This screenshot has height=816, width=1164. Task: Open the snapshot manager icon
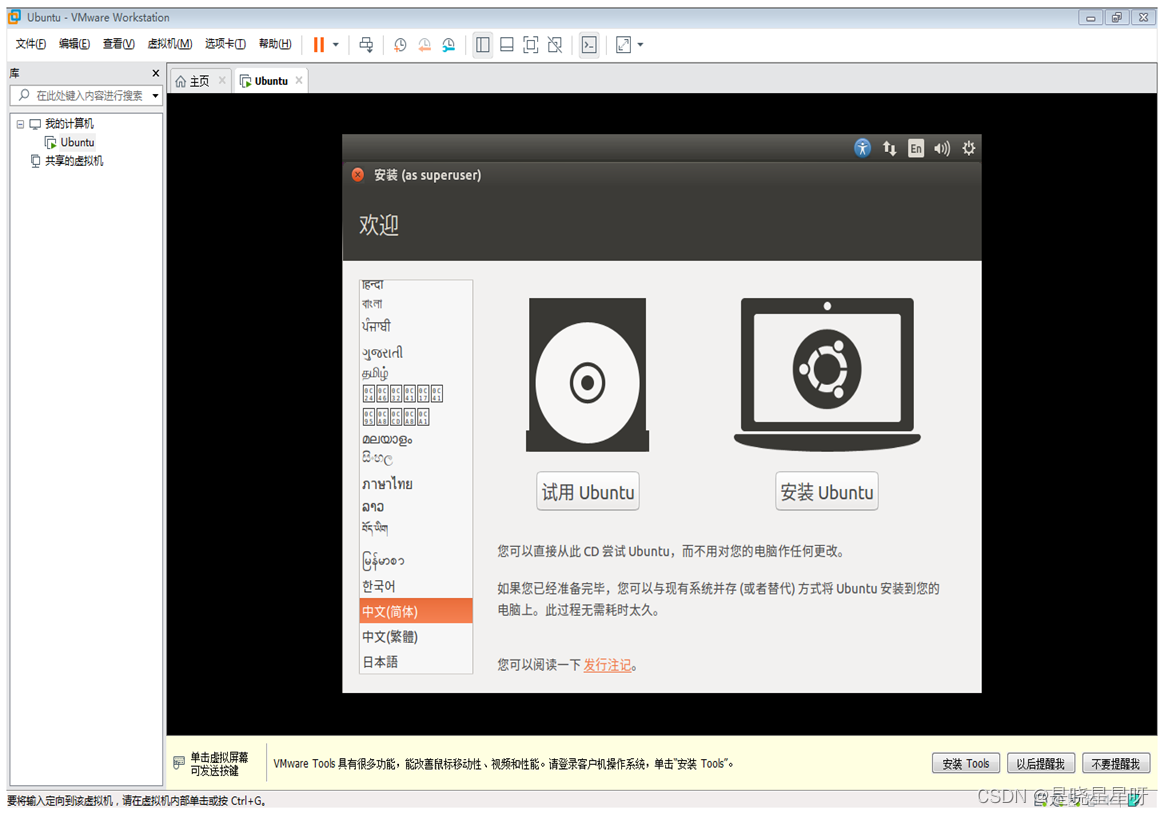pos(448,44)
